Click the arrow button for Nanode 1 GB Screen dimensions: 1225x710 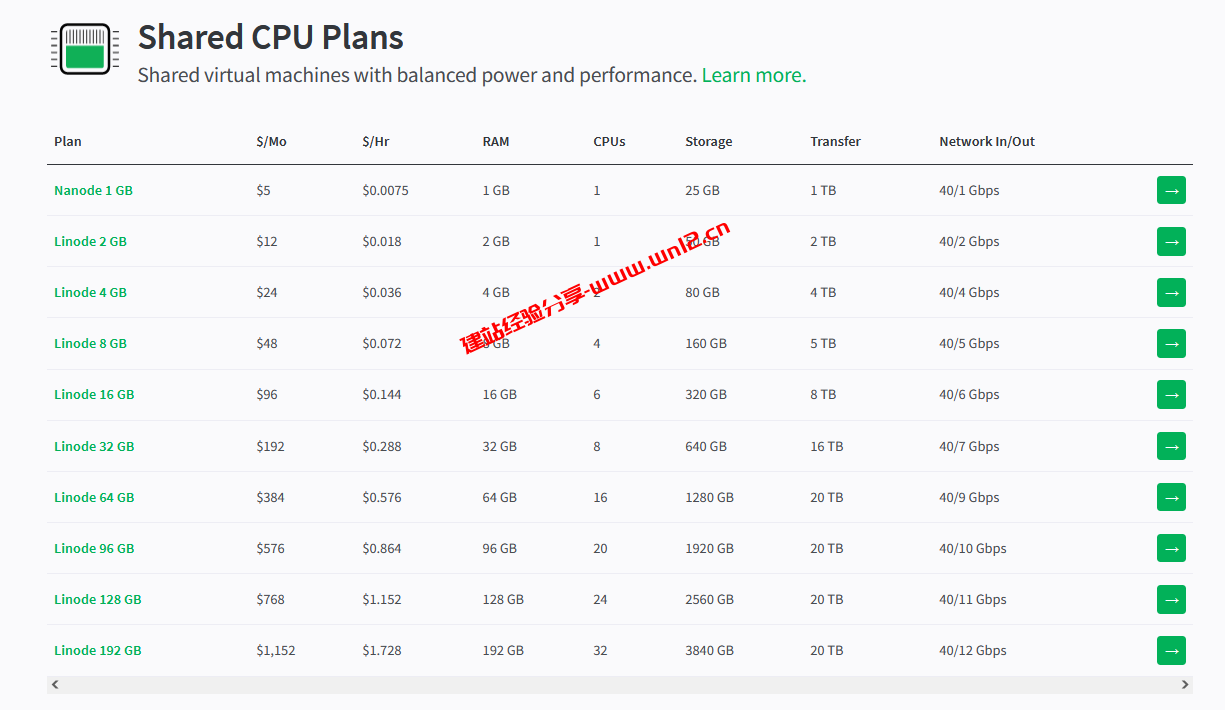[x=1171, y=190]
